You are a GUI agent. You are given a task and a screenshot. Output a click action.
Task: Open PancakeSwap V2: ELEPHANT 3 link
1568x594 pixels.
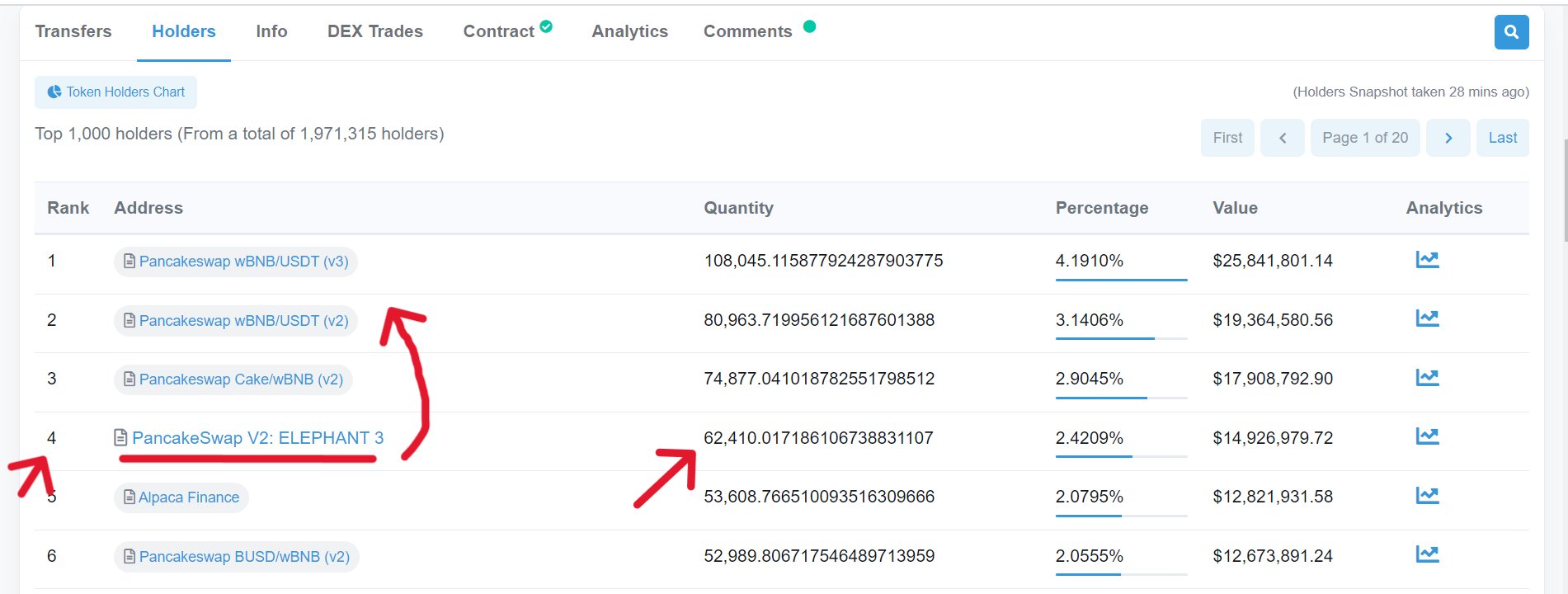(257, 438)
